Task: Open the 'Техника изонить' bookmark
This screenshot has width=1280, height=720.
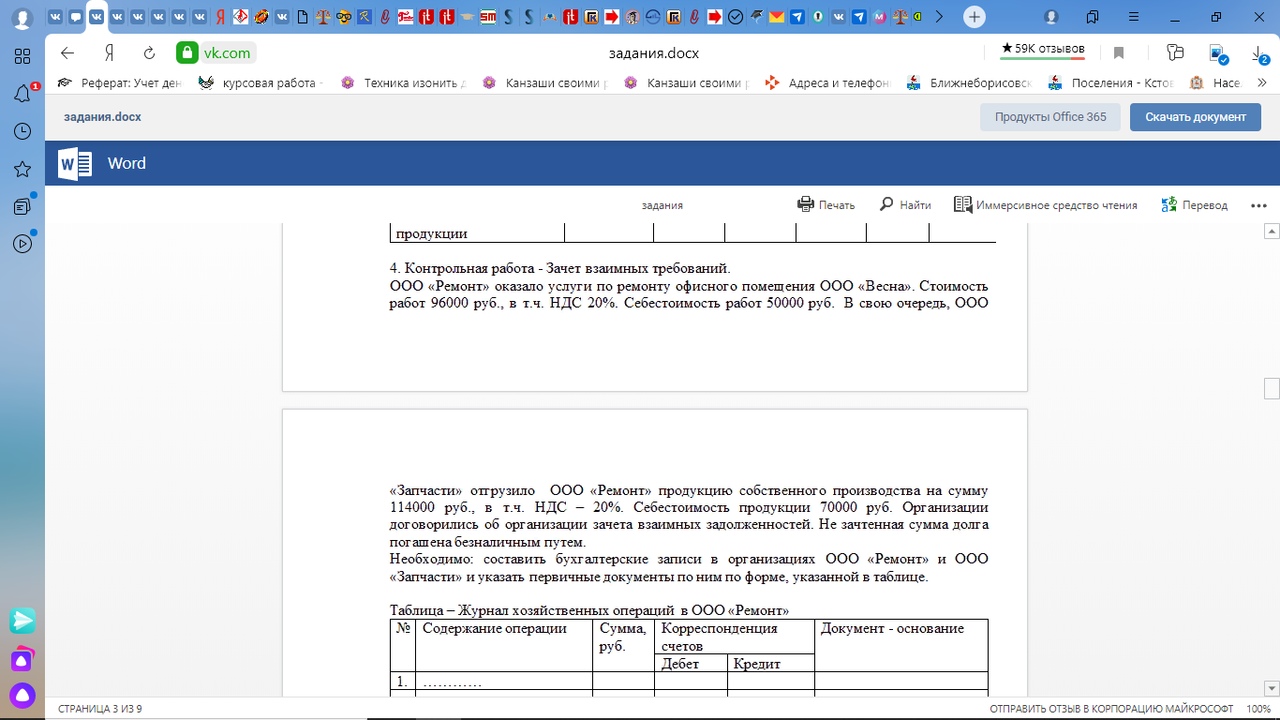Action: (403, 83)
